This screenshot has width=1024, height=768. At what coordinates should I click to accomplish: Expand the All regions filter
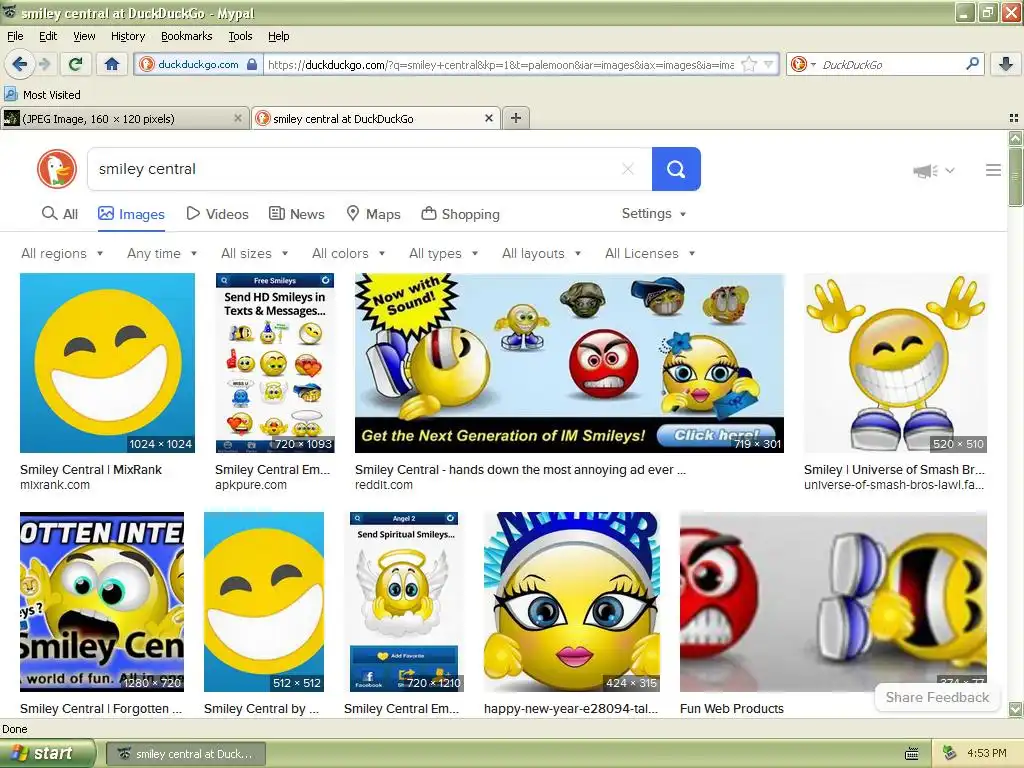pyautogui.click(x=62, y=253)
